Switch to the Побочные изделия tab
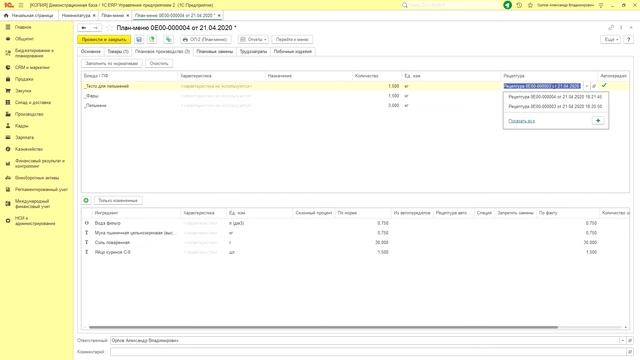 [293, 52]
